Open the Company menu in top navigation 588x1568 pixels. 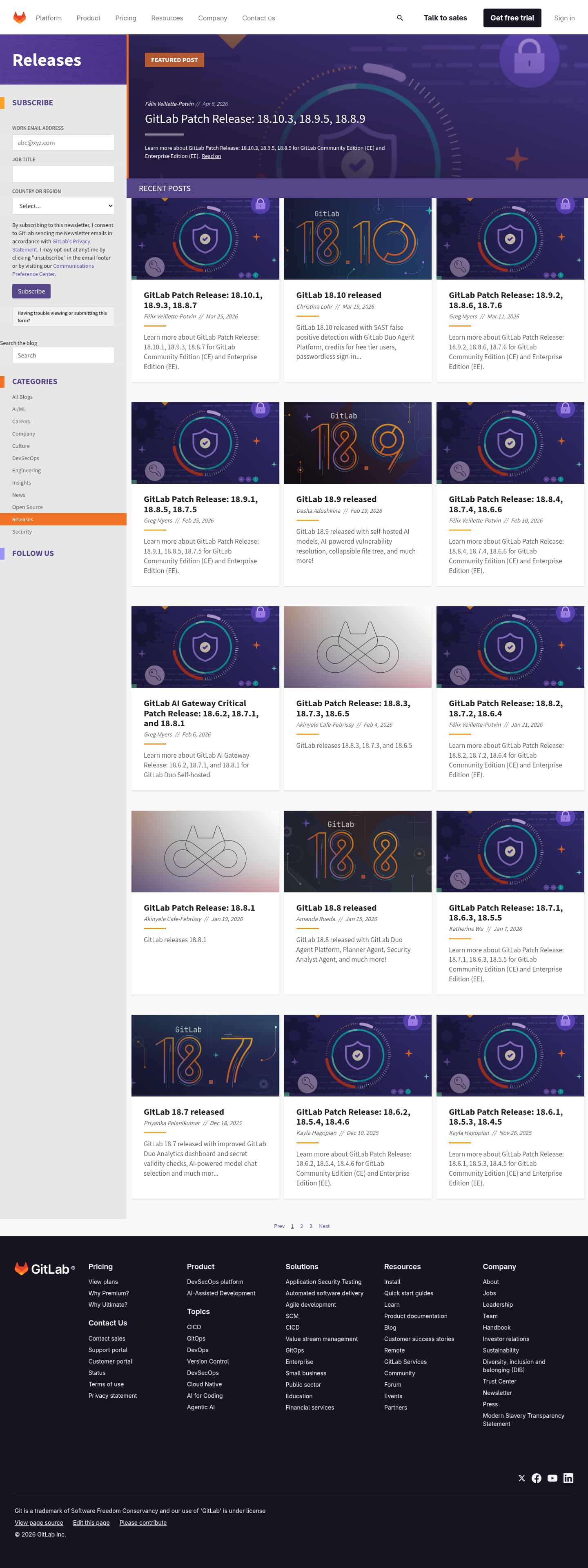click(212, 18)
